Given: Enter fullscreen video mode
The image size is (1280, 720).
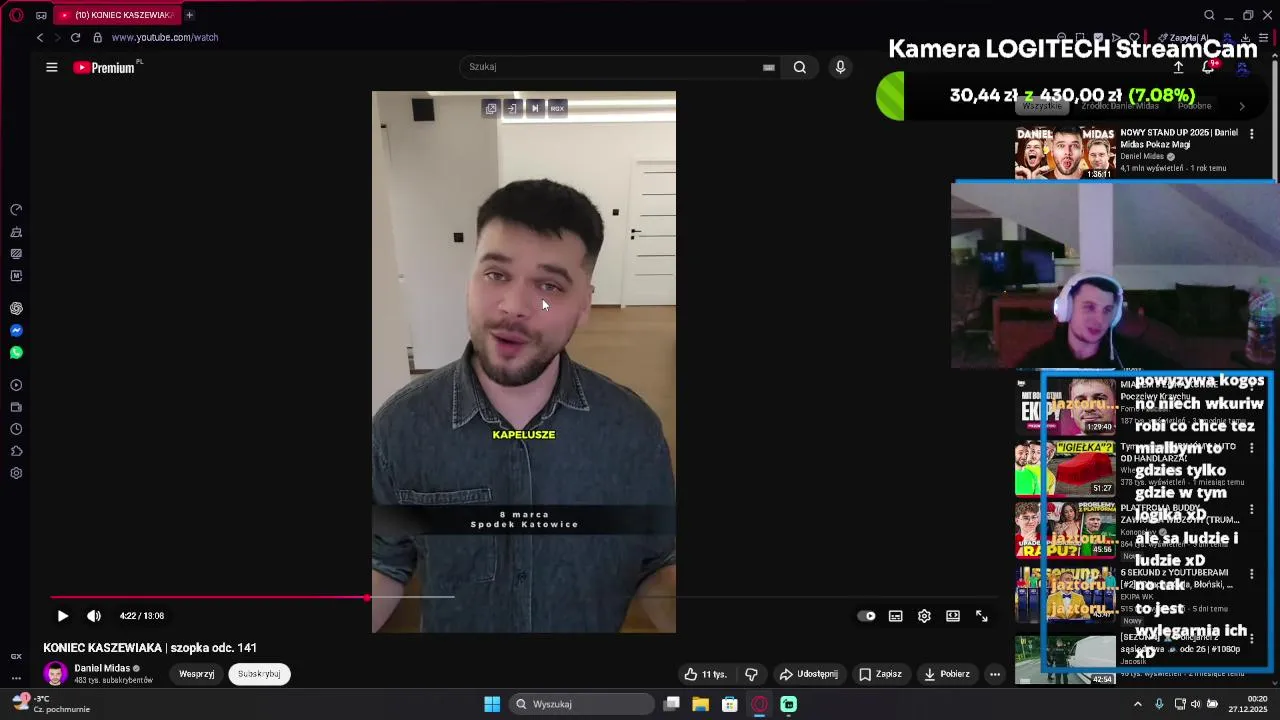Looking at the screenshot, I should click(x=982, y=616).
